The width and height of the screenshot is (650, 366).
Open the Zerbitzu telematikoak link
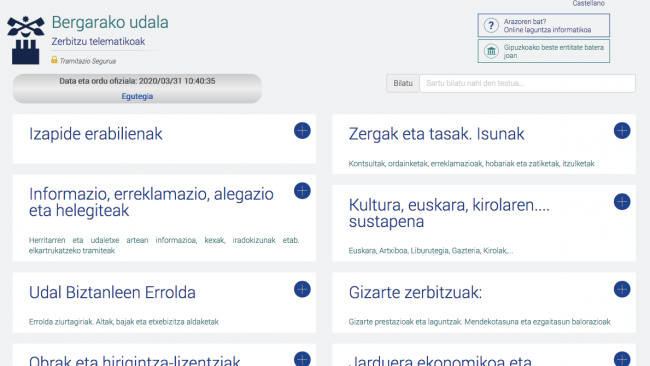pos(98,41)
